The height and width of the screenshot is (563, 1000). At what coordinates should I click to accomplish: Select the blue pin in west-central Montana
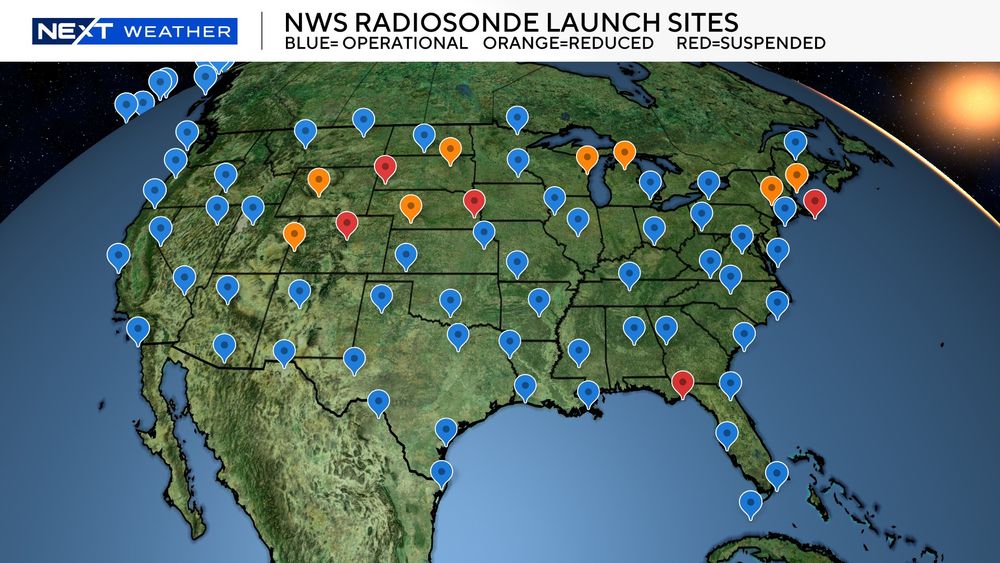point(305,133)
